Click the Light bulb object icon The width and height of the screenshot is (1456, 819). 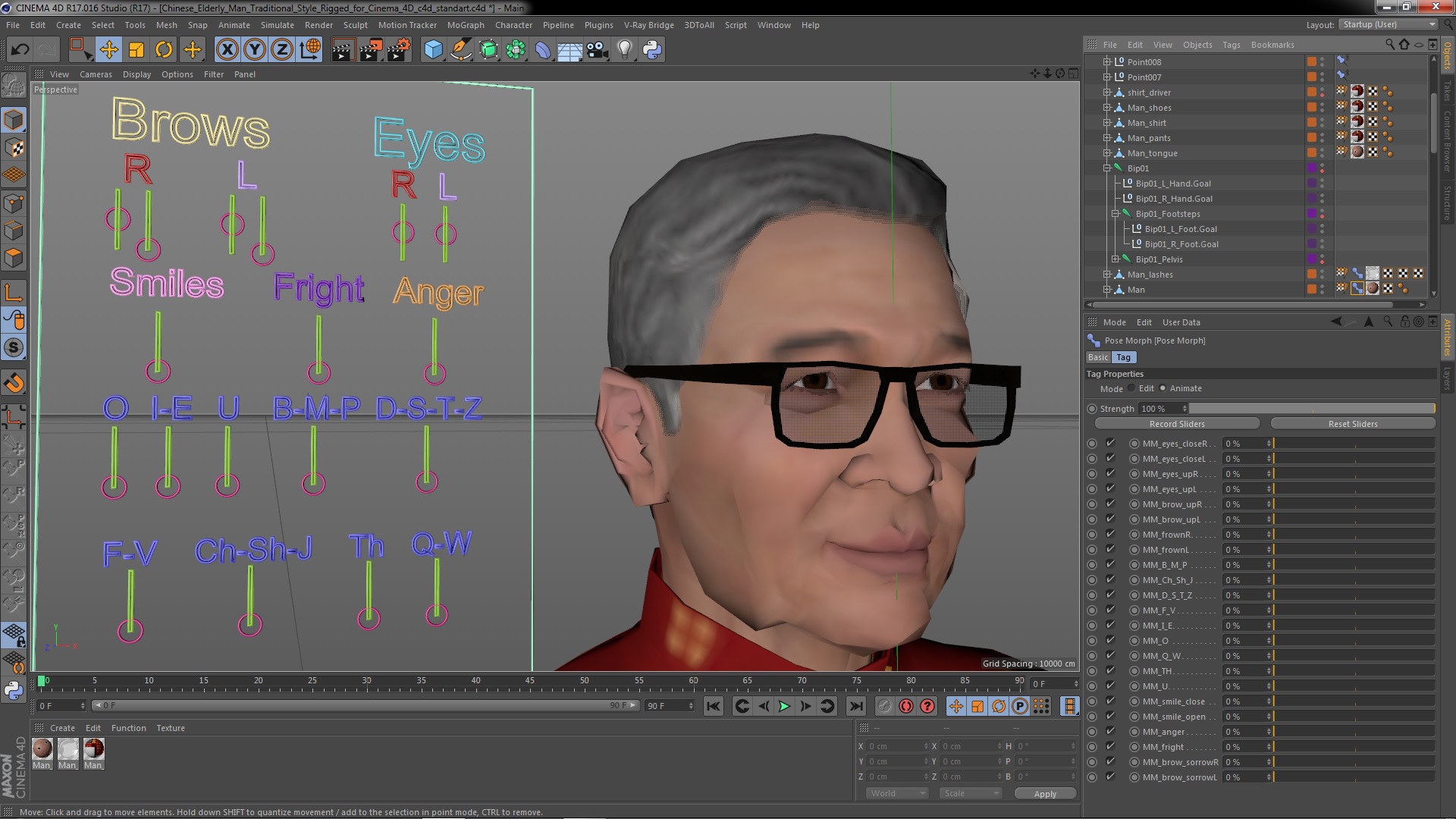click(x=624, y=50)
